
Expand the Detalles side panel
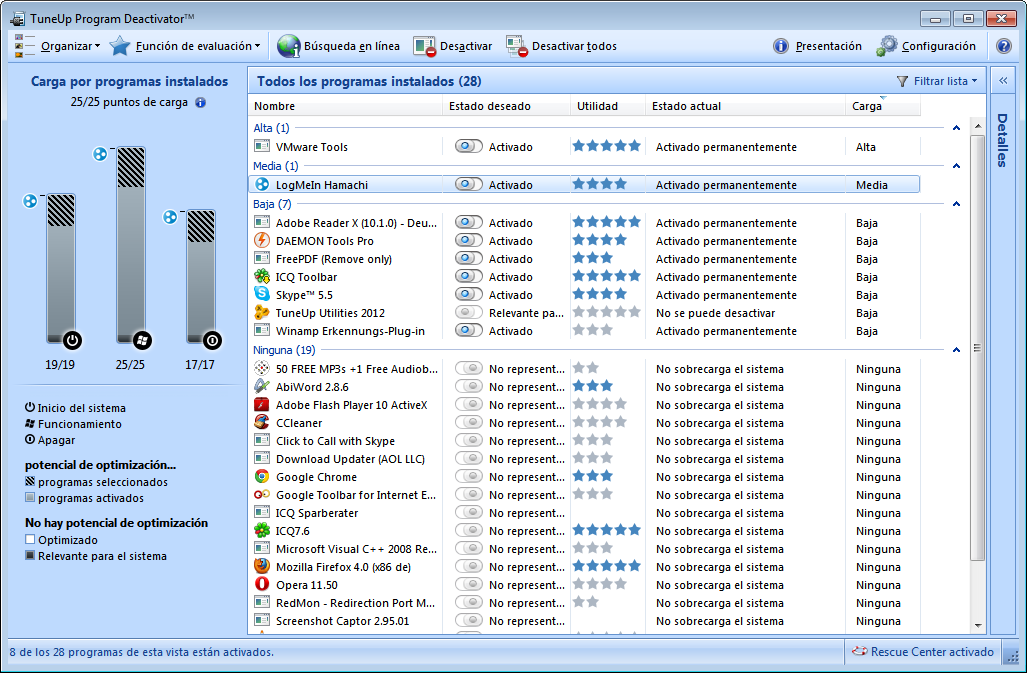pos(1003,81)
